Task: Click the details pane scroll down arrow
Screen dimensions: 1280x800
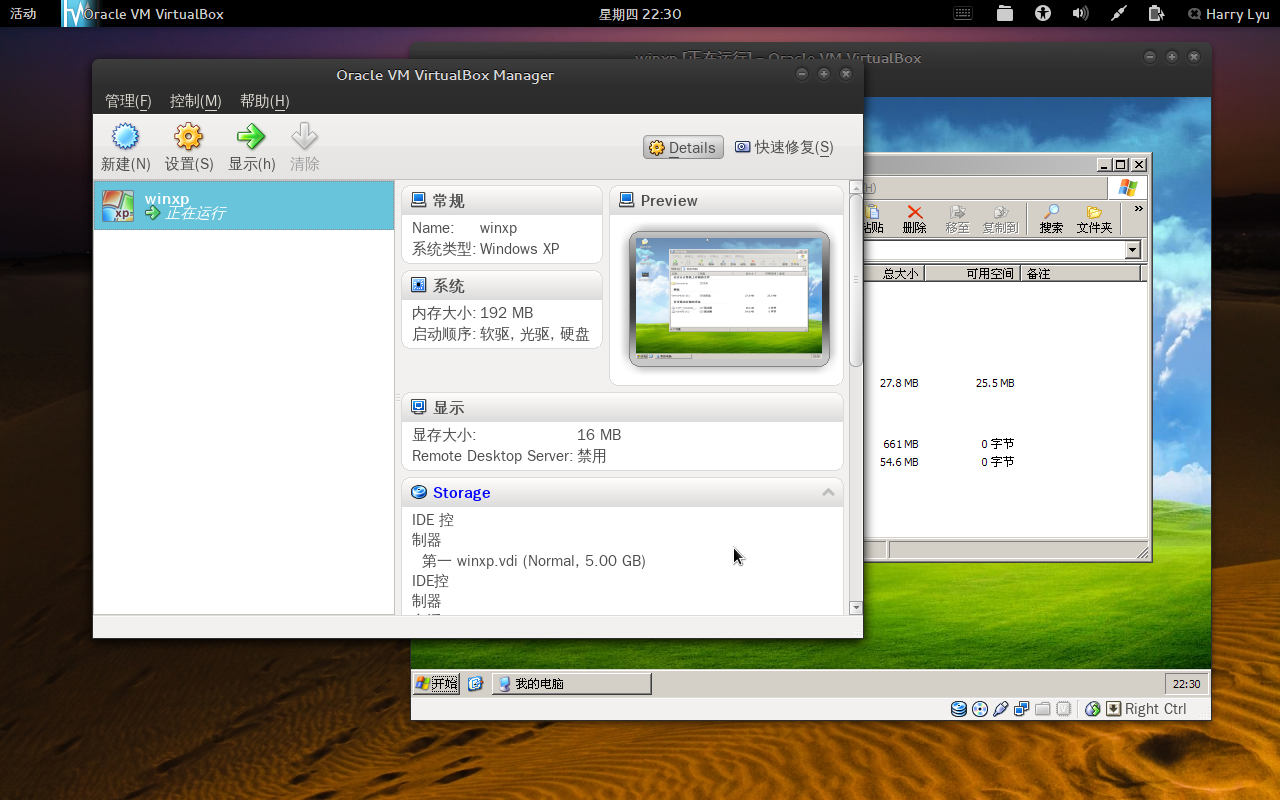Action: pos(855,607)
